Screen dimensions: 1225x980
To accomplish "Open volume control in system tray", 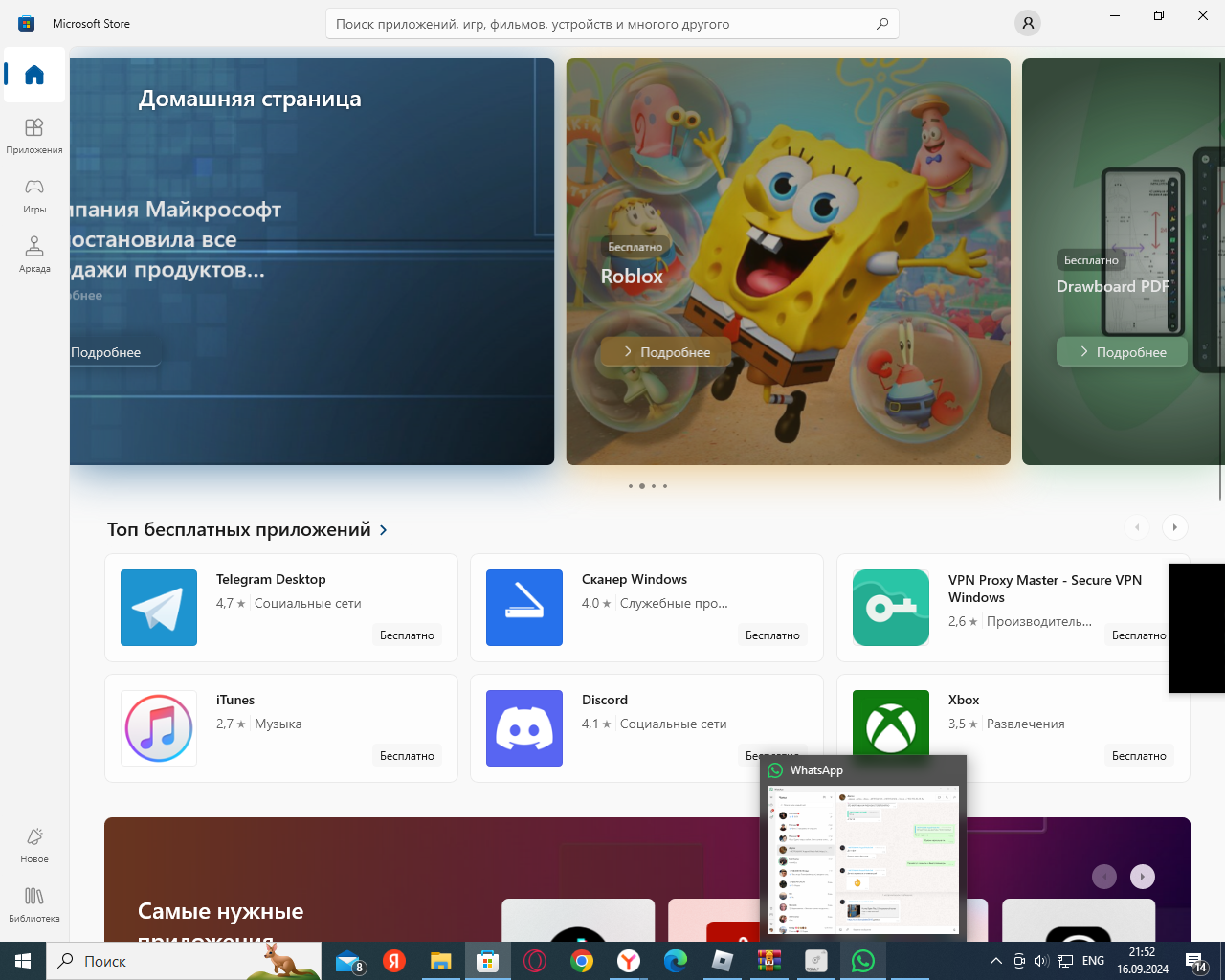I will (1041, 961).
